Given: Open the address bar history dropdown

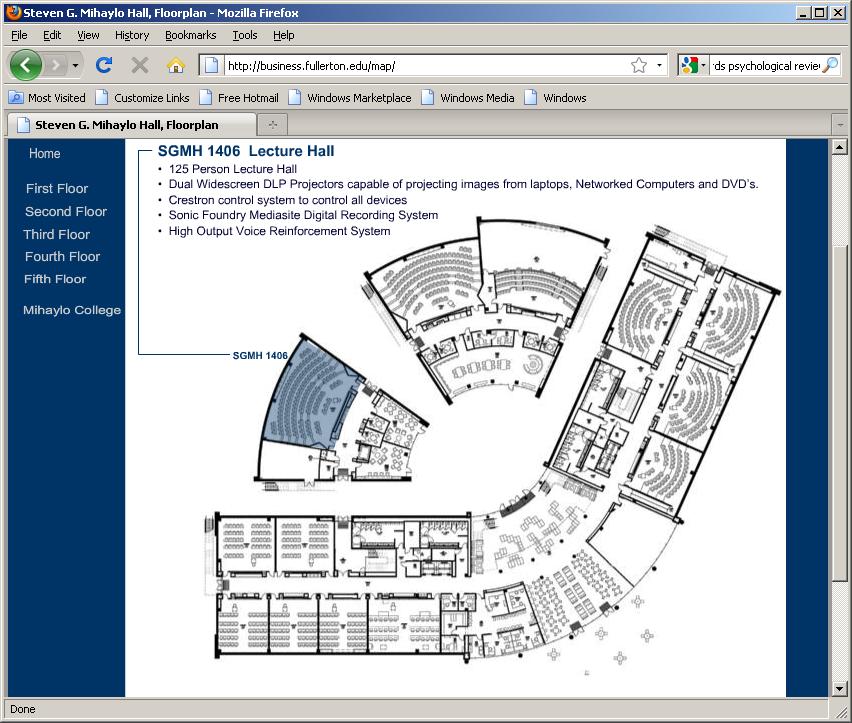Looking at the screenshot, I should pos(659,66).
